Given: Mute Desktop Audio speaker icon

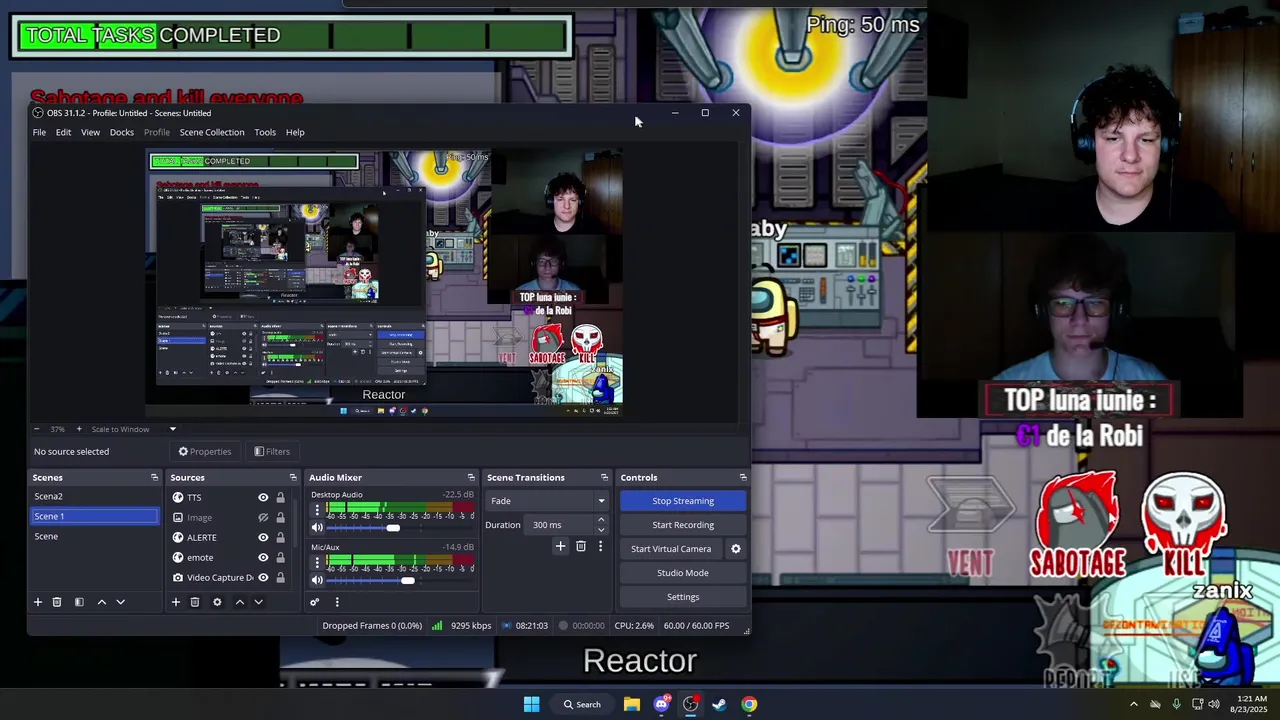Looking at the screenshot, I should click(317, 528).
